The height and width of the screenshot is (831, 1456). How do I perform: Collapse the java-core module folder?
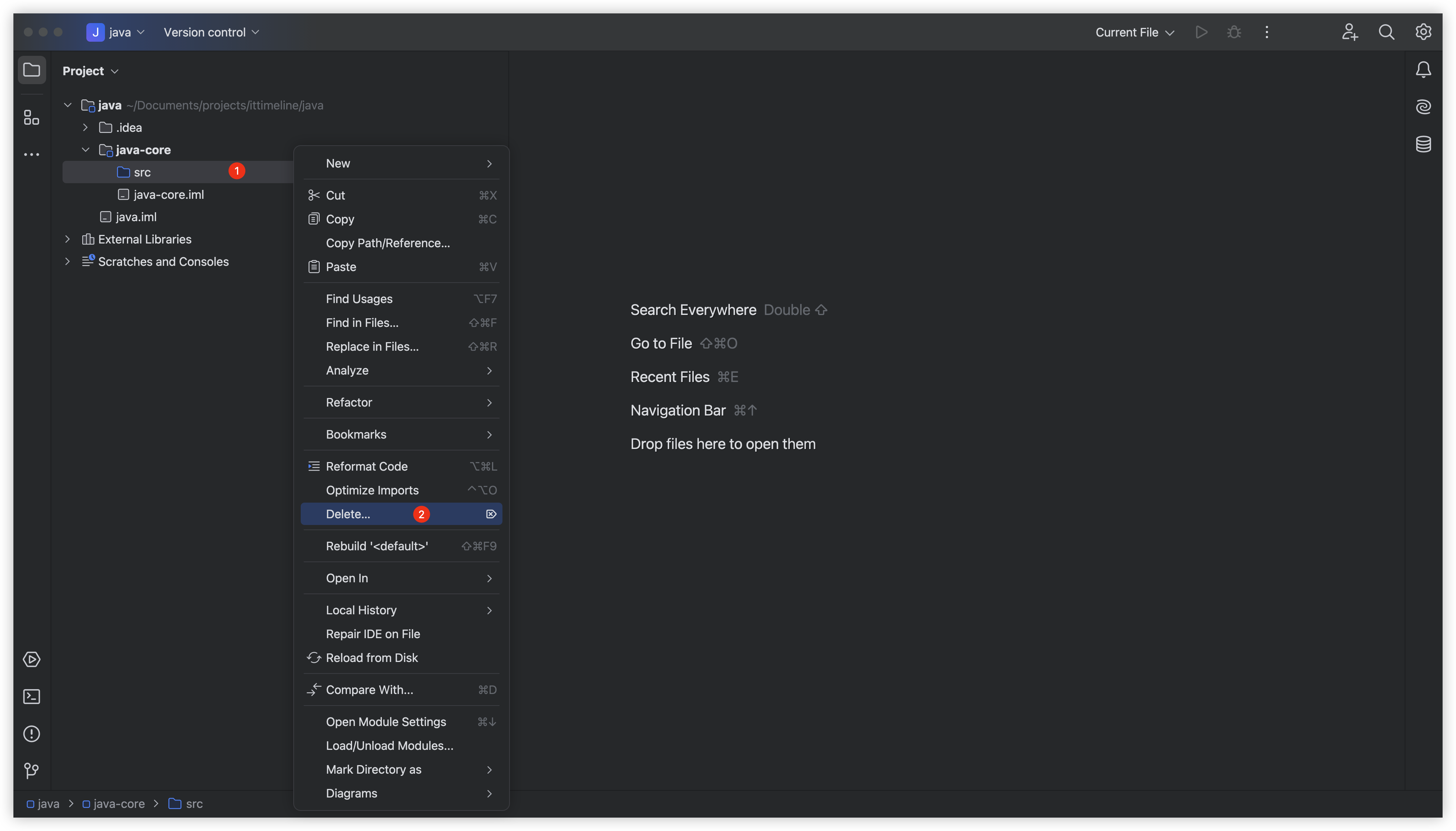tap(86, 150)
